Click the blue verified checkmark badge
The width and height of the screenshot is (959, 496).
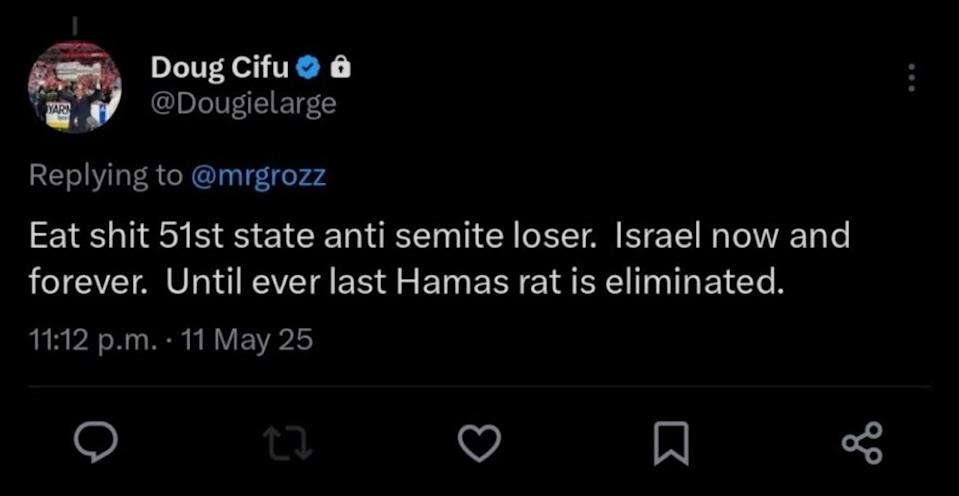pos(309,68)
